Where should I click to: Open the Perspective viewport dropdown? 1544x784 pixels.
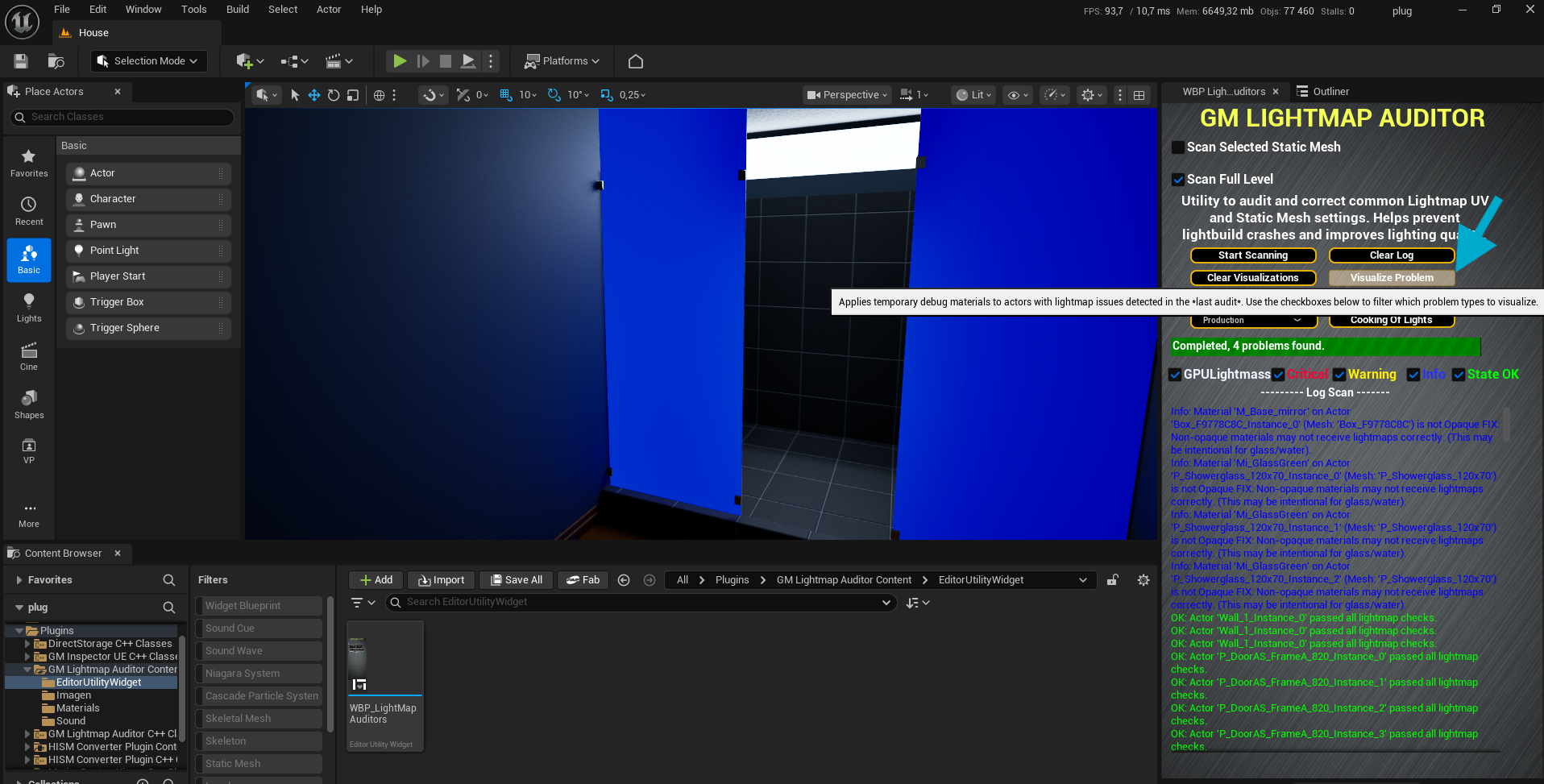click(845, 94)
